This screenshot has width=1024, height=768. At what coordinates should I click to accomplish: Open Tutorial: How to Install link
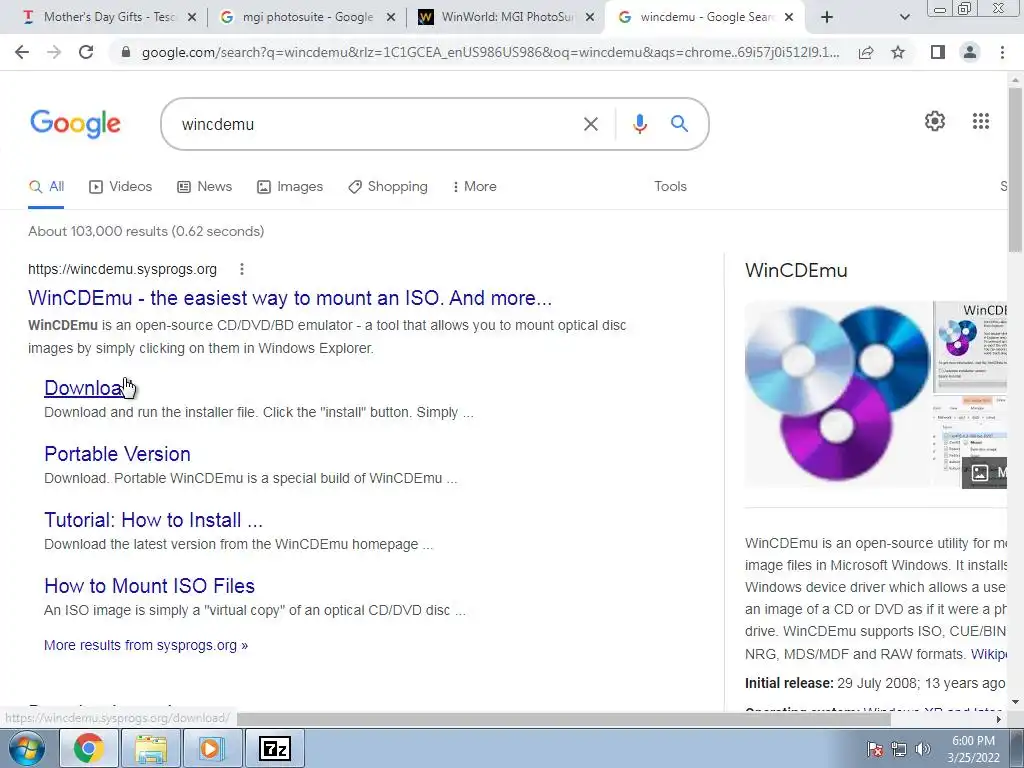click(153, 520)
